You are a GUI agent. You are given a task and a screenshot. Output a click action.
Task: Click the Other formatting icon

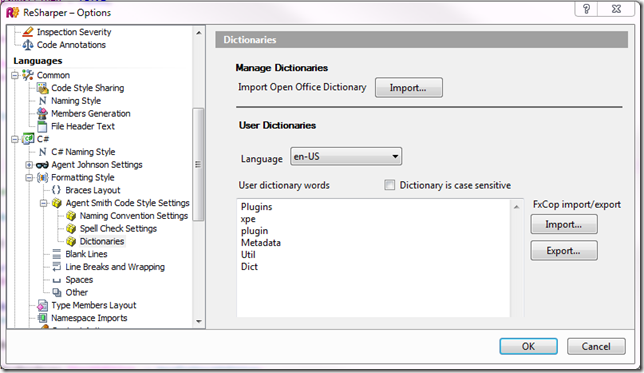57,292
